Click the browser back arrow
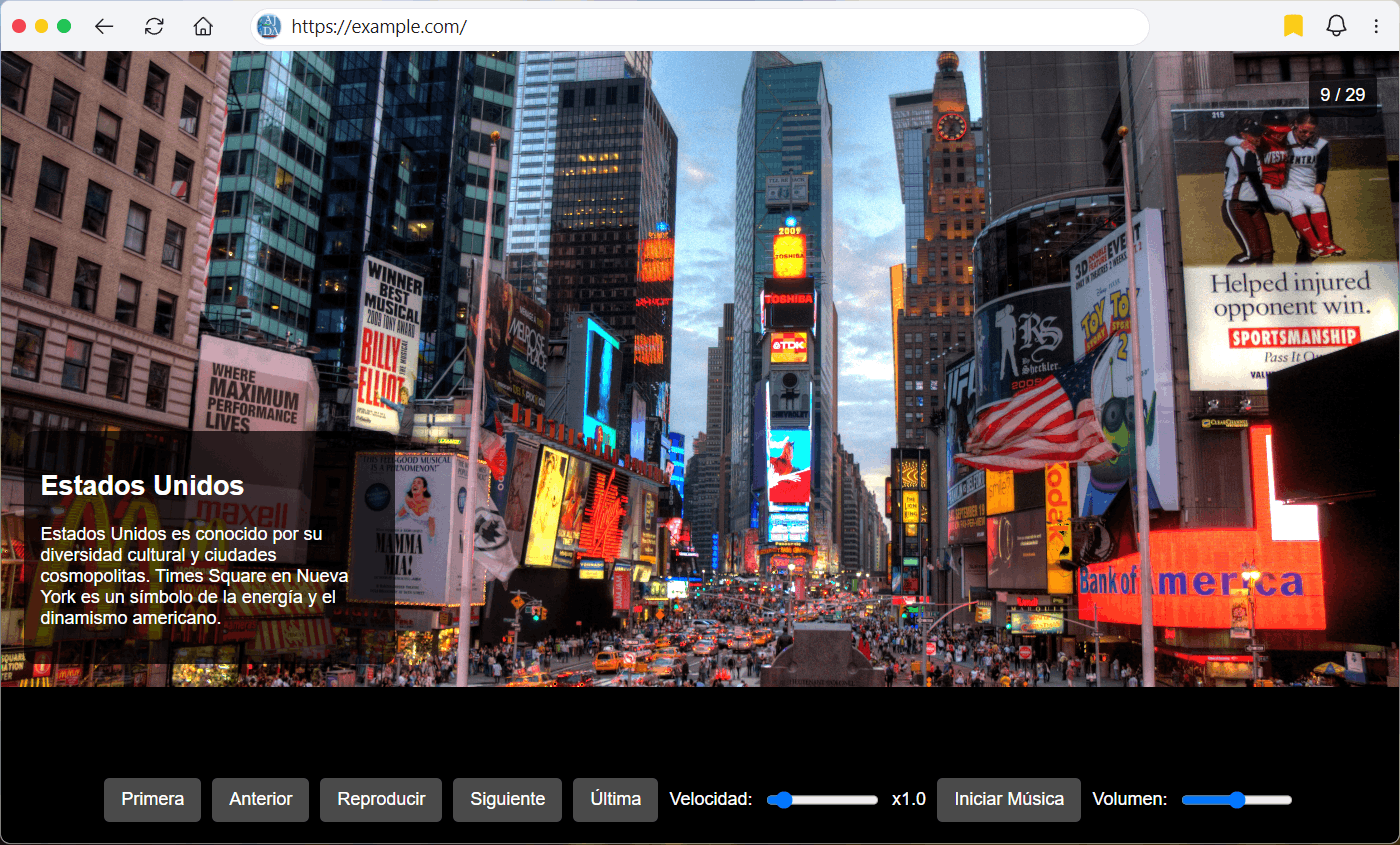This screenshot has width=1400, height=845. pos(104,27)
